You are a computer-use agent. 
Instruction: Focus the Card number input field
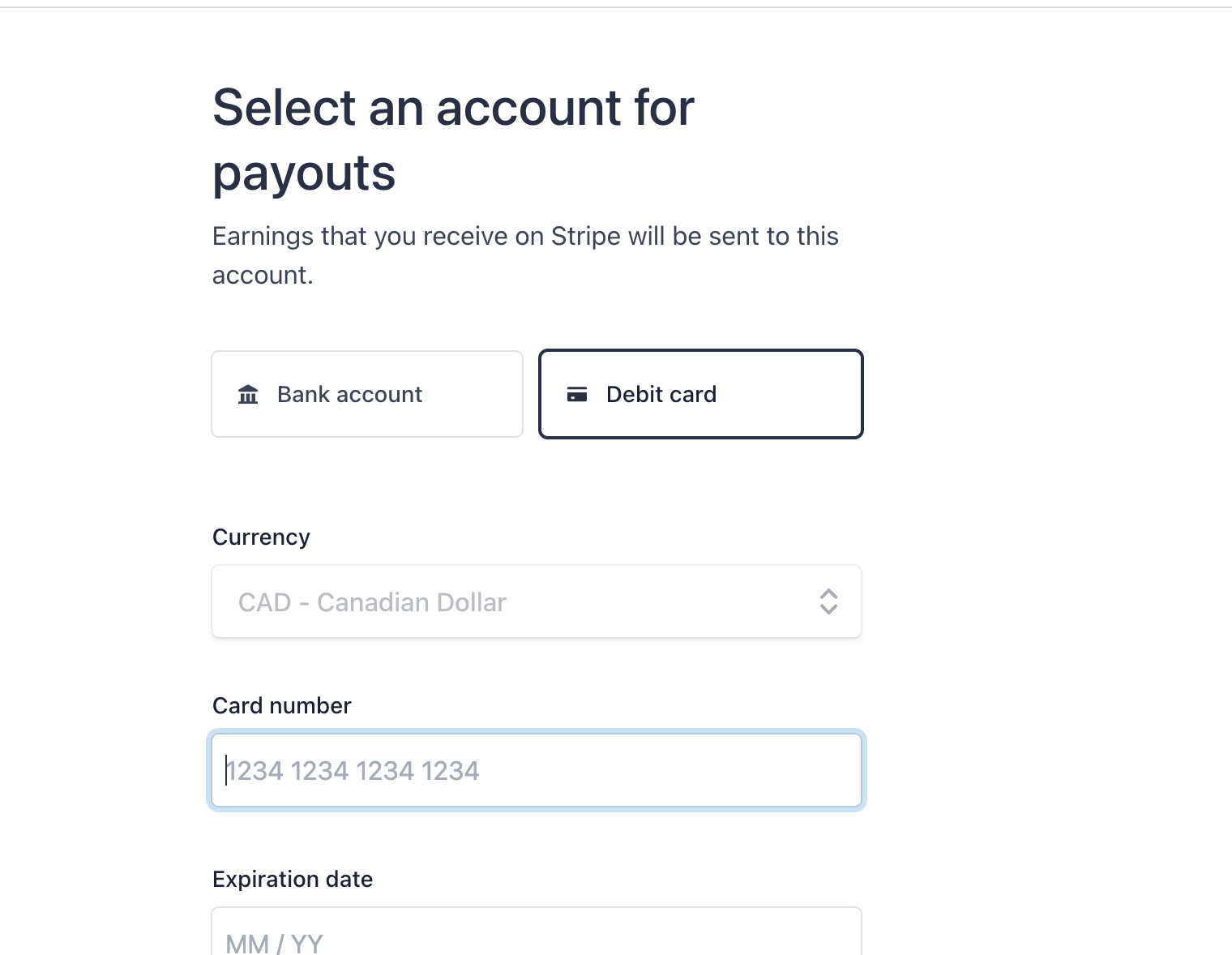(x=537, y=770)
